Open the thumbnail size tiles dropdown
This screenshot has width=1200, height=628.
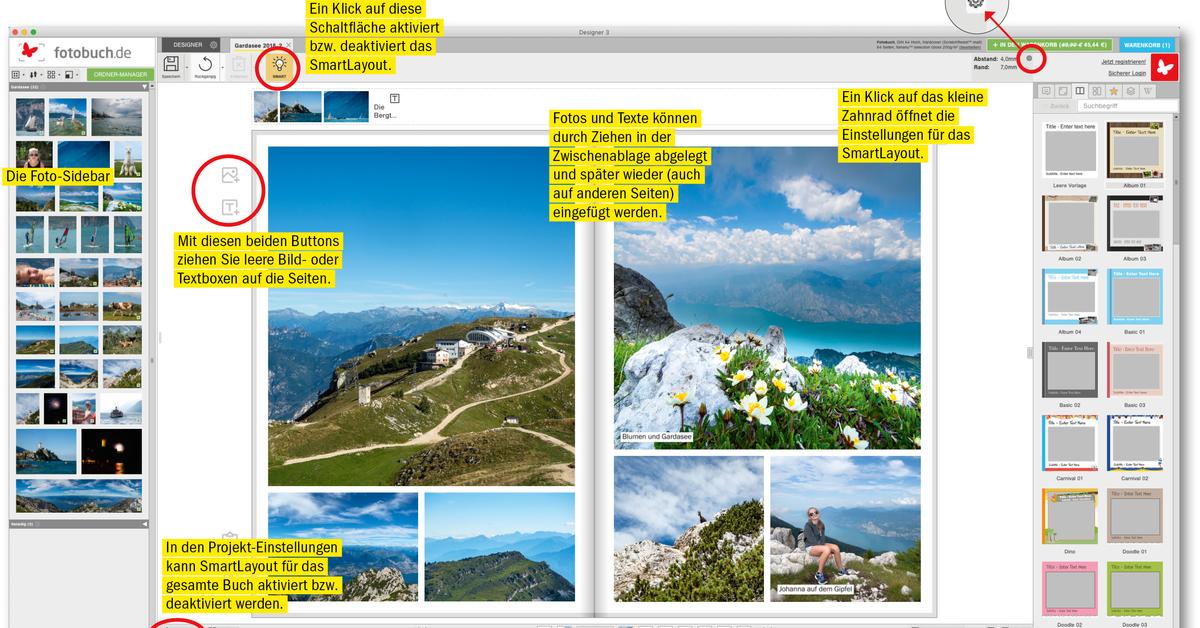point(54,75)
